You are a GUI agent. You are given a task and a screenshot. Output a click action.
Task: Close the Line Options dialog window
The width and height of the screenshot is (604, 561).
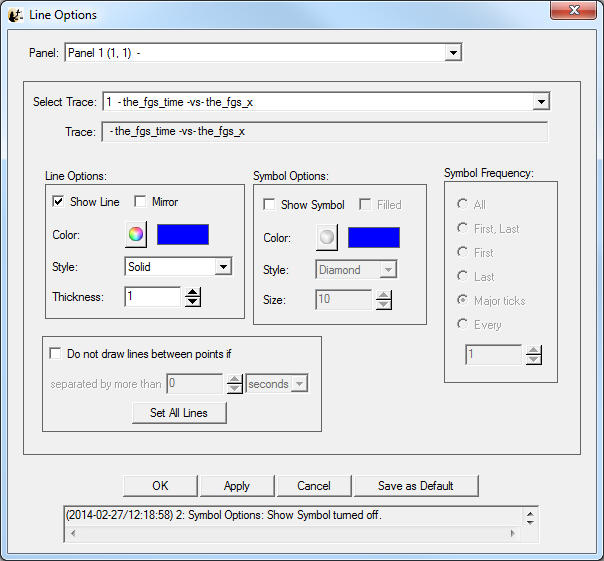point(574,12)
